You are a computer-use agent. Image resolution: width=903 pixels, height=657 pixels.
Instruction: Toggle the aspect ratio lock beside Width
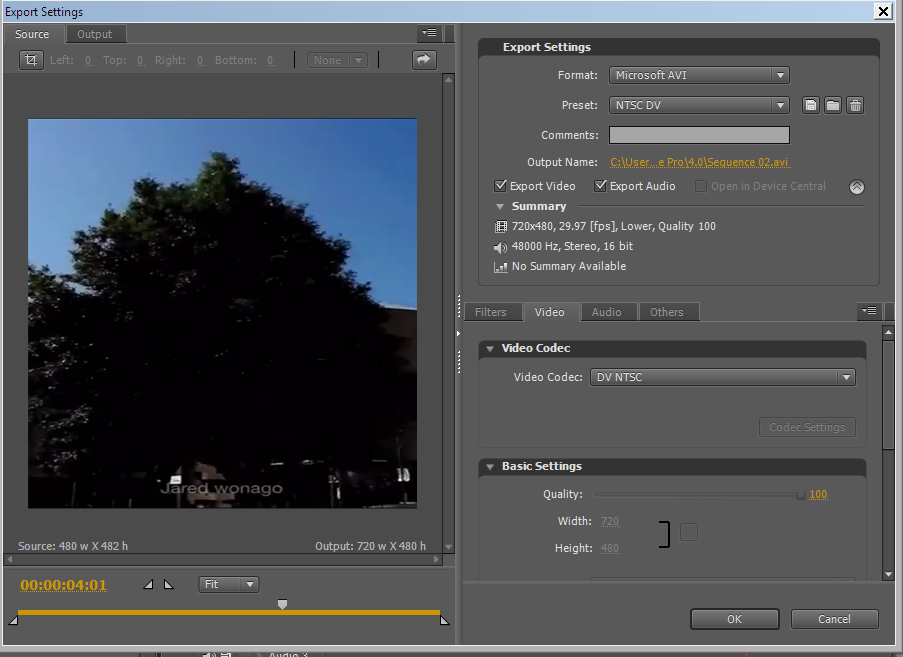pyautogui.click(x=689, y=533)
